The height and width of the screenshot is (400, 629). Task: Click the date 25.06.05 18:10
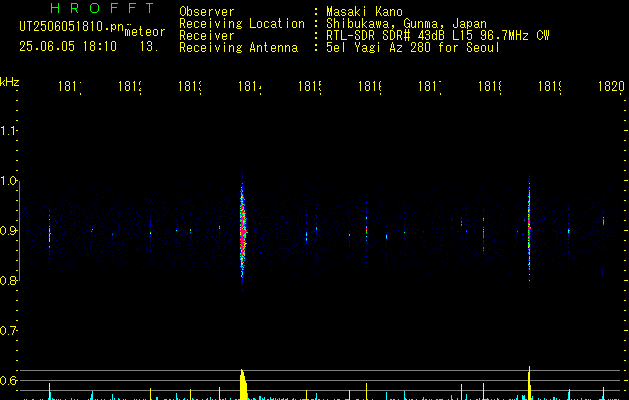(68, 47)
